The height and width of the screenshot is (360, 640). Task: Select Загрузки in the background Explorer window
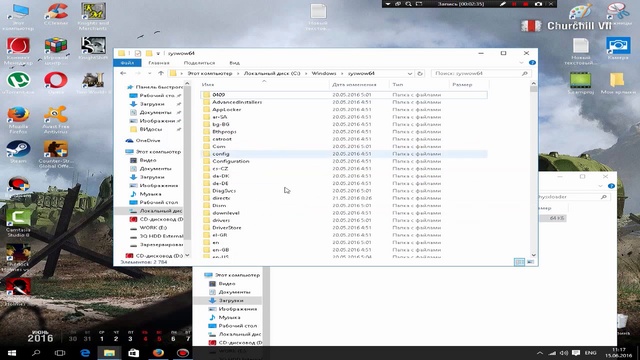(227, 300)
